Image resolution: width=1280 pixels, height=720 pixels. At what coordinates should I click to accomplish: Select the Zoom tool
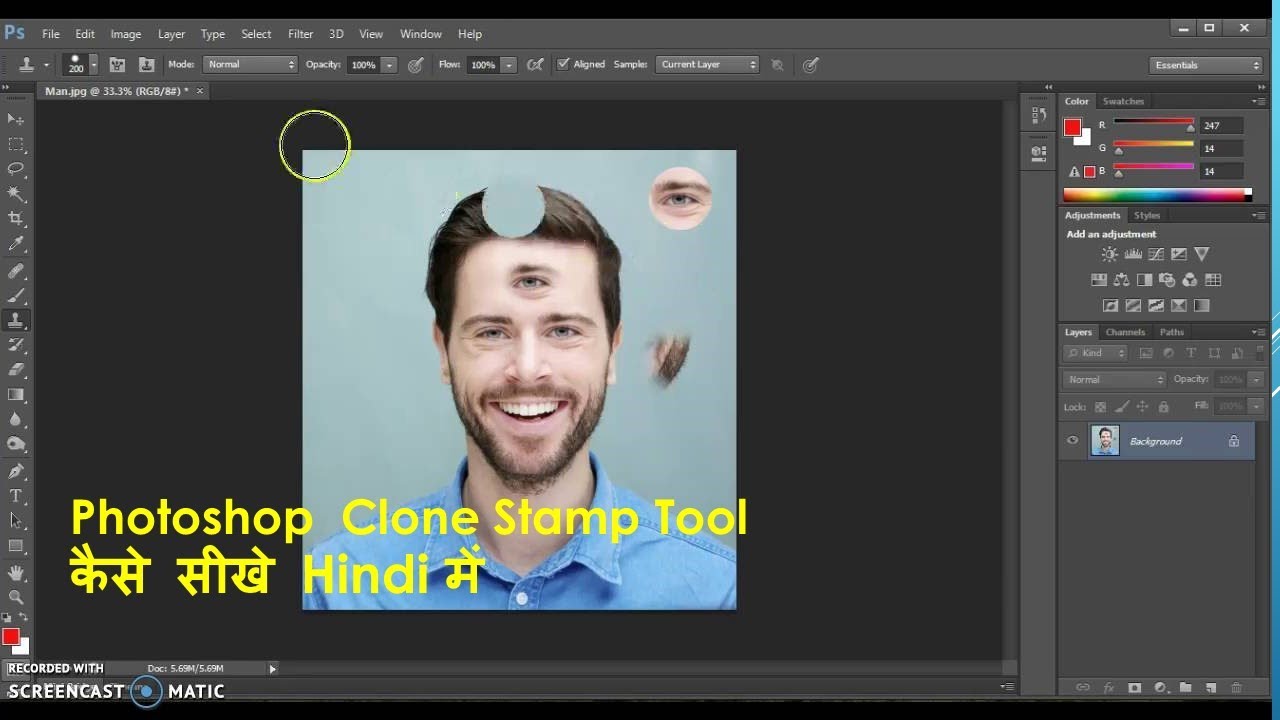pyautogui.click(x=16, y=597)
